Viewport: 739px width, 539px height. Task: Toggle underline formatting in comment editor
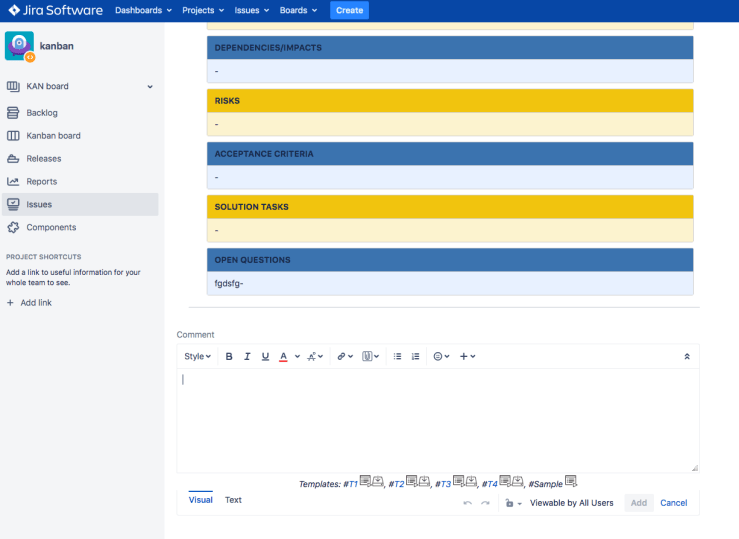point(265,356)
